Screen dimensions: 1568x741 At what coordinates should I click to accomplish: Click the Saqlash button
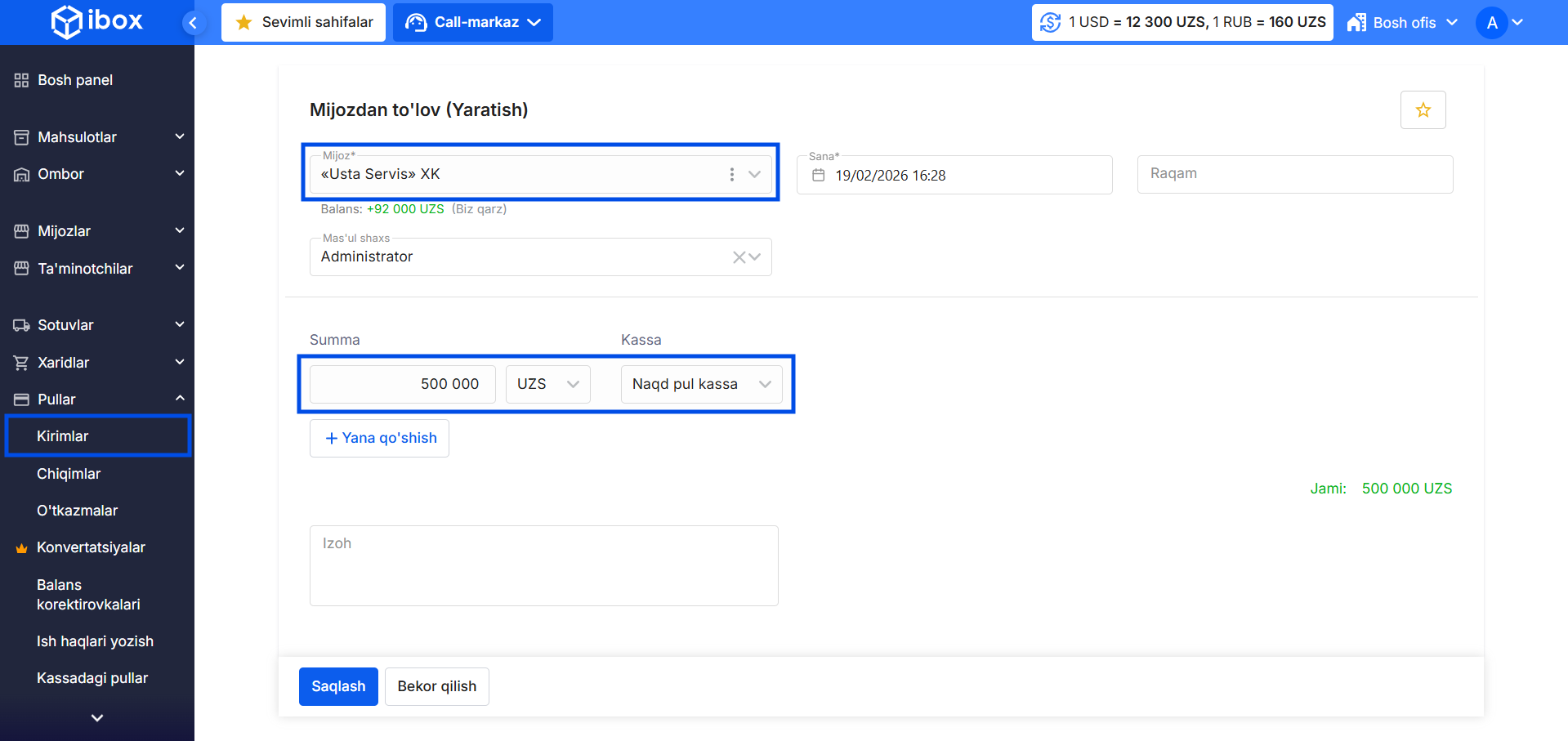[x=338, y=686]
